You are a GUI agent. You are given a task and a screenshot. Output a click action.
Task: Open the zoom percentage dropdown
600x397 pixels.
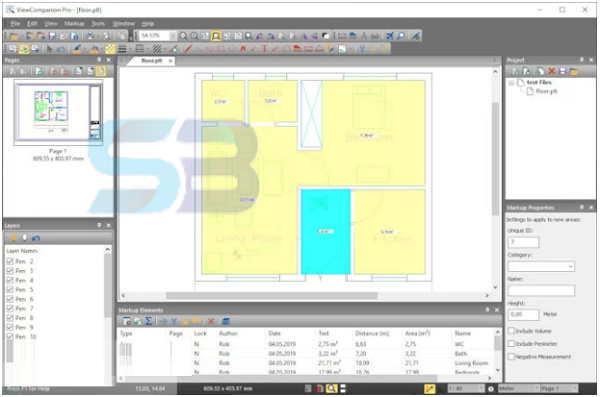point(173,36)
